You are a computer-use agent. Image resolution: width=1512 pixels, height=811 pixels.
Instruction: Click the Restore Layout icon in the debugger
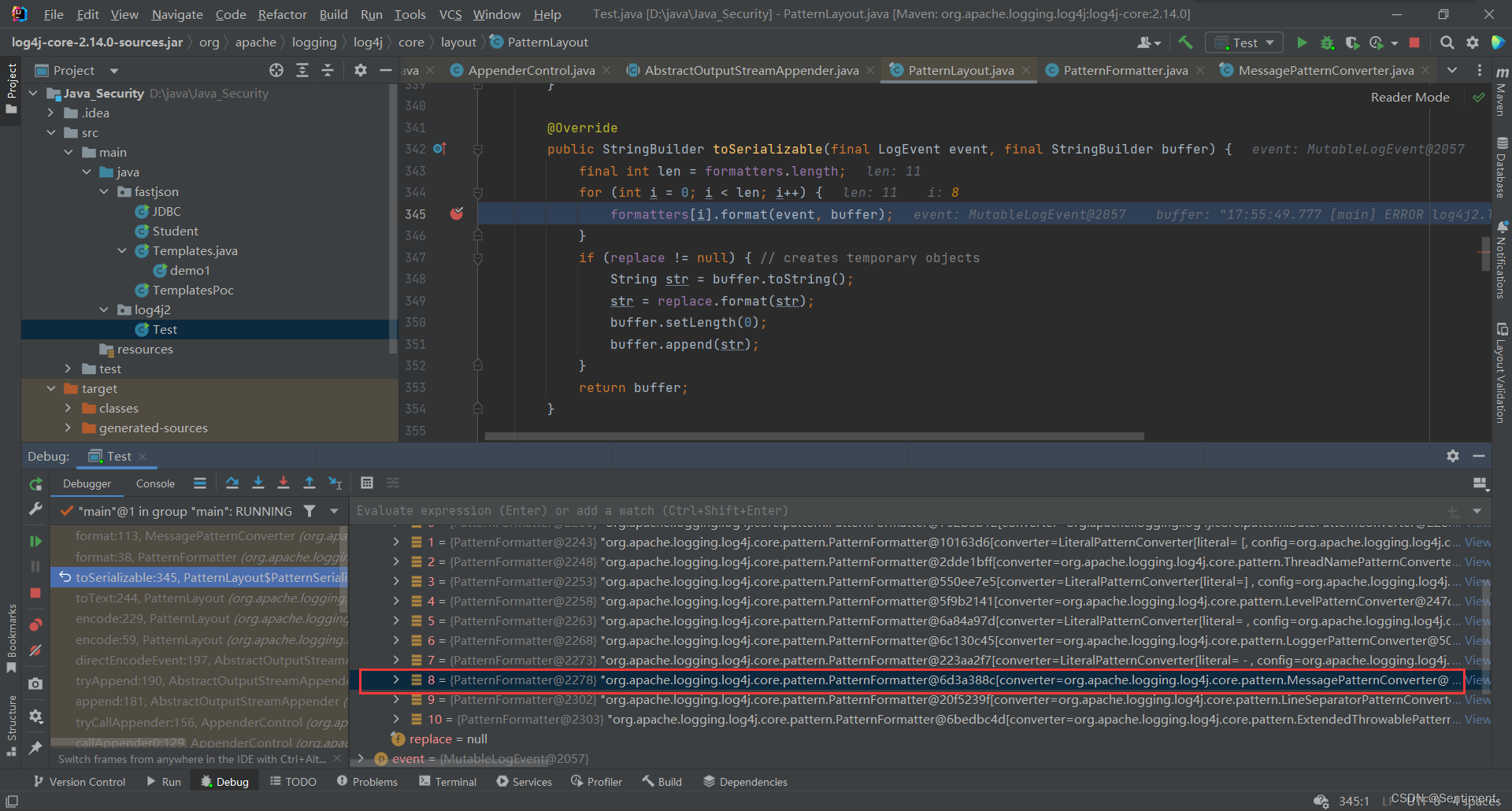[1480, 483]
